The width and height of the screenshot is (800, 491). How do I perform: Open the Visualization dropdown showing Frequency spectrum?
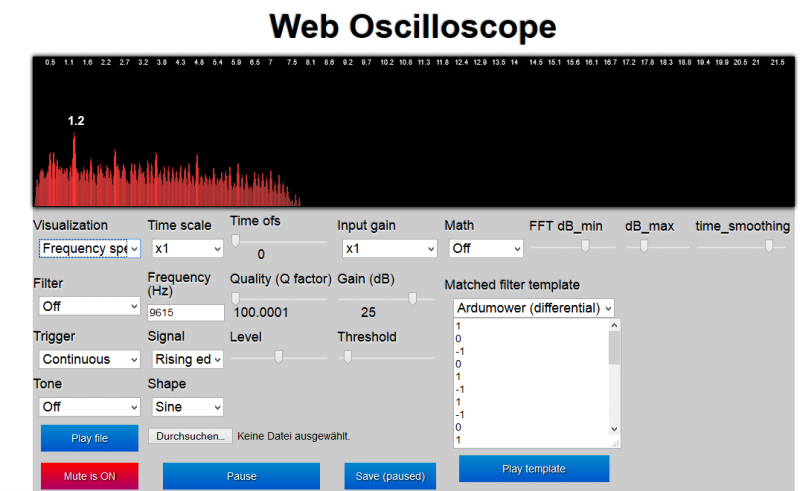[x=89, y=249]
